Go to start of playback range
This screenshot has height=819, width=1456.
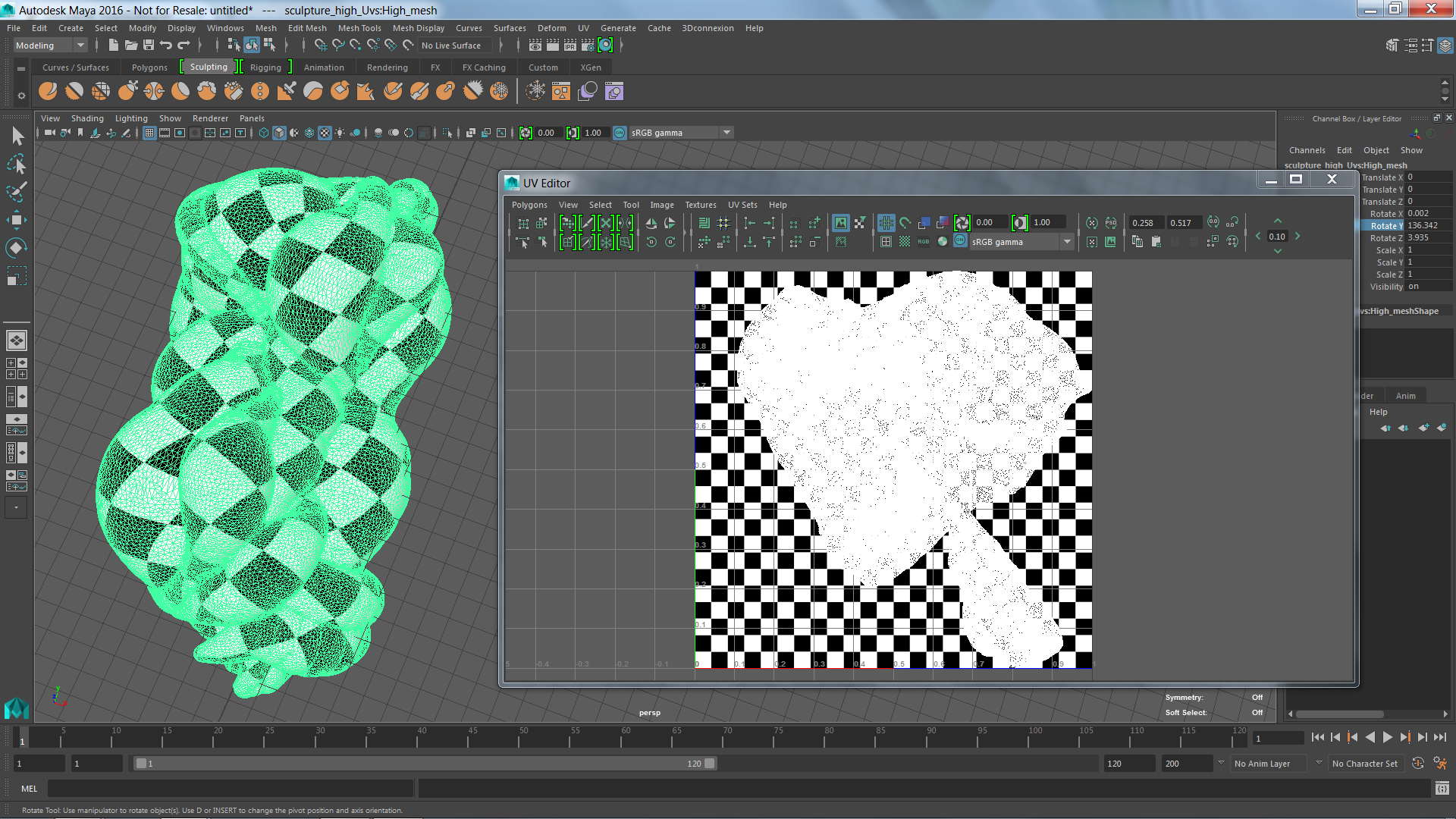click(x=1318, y=737)
